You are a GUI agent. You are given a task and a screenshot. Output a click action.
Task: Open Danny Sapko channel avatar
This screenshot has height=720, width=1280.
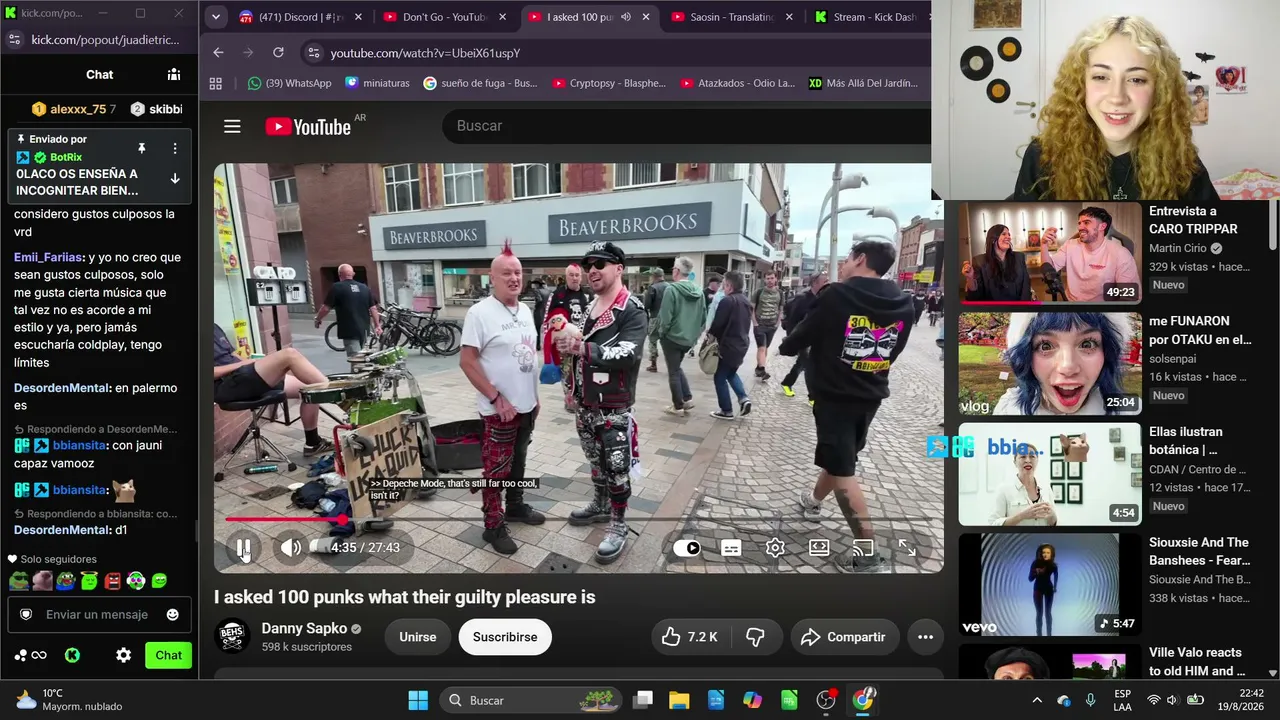[232, 636]
